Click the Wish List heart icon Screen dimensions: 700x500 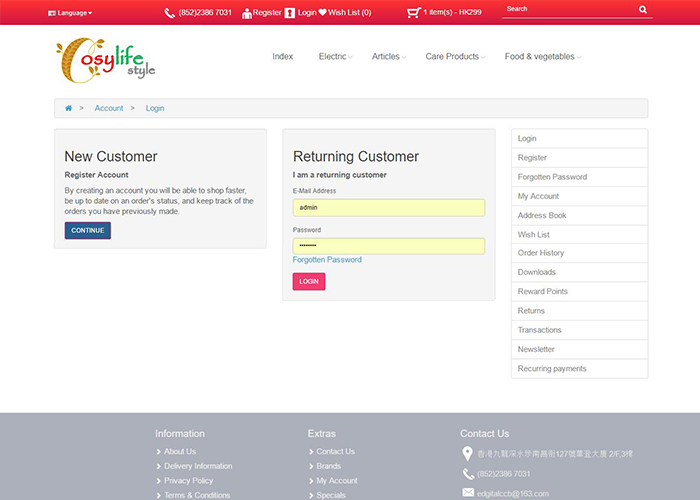tap(322, 13)
